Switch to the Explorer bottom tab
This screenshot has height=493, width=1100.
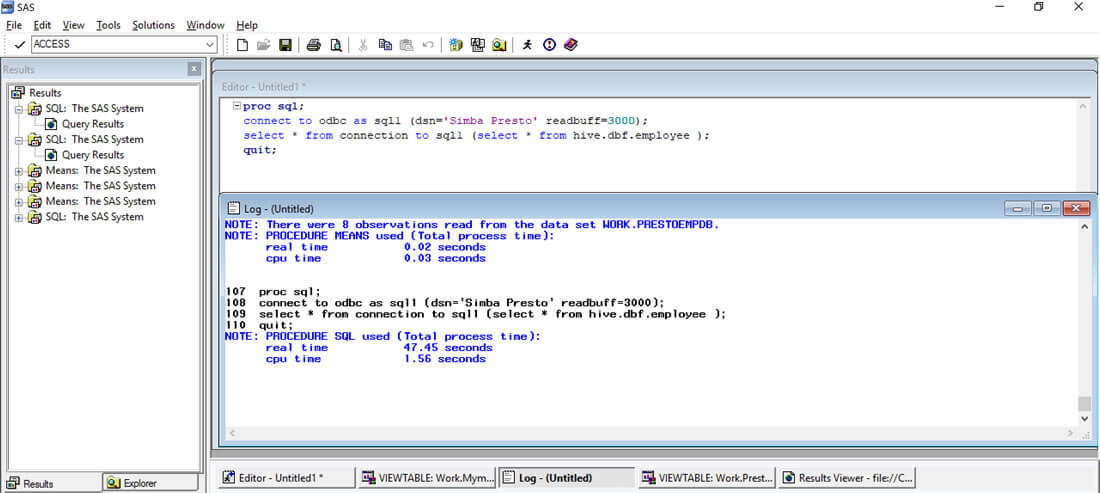pos(150,482)
